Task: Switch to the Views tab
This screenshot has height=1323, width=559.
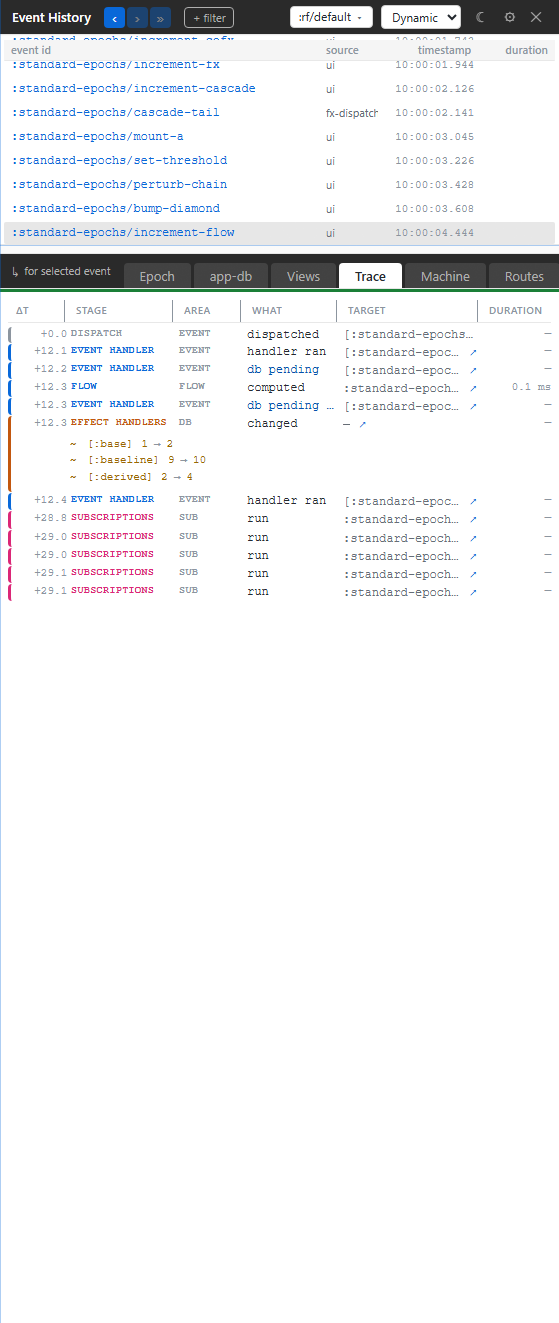Action: (x=304, y=276)
